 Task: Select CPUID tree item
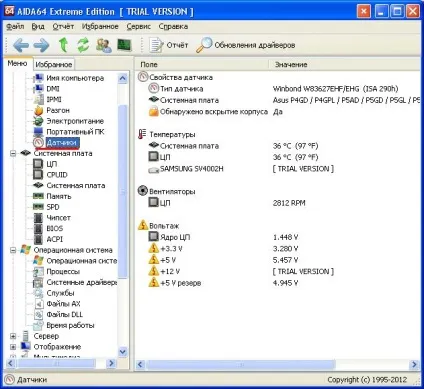[x=57, y=175]
